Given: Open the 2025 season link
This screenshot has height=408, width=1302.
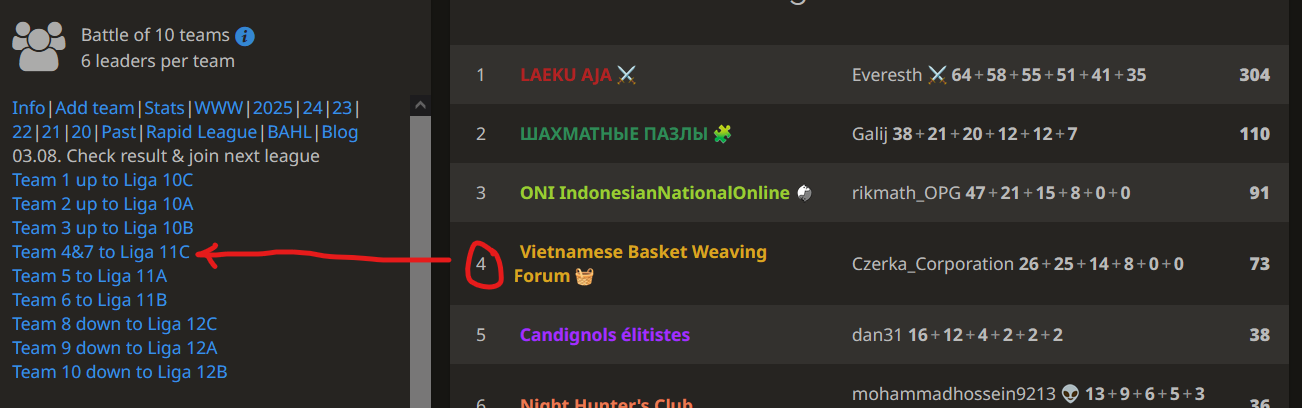Looking at the screenshot, I should tap(274, 108).
